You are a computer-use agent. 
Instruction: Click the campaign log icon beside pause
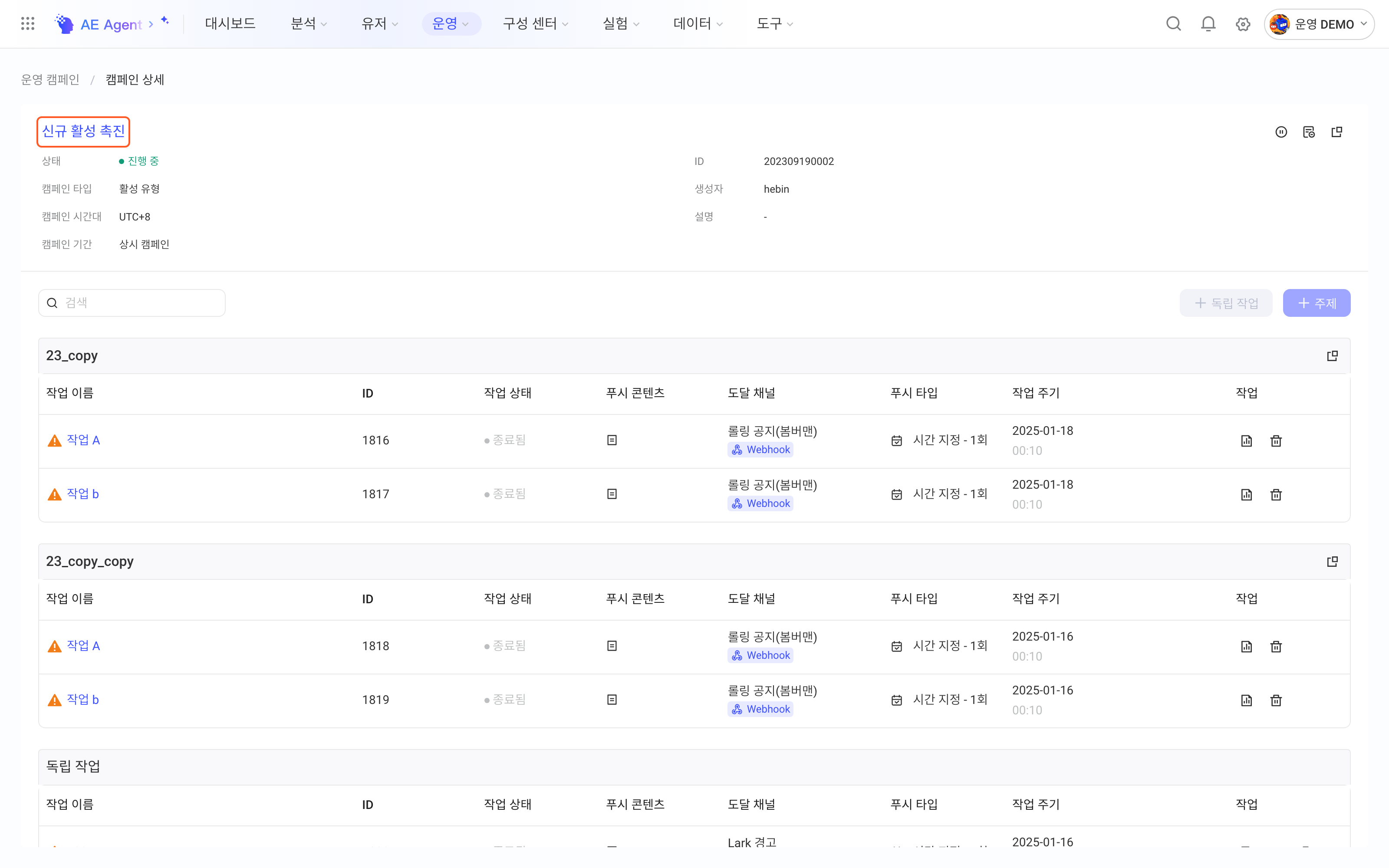click(1309, 132)
